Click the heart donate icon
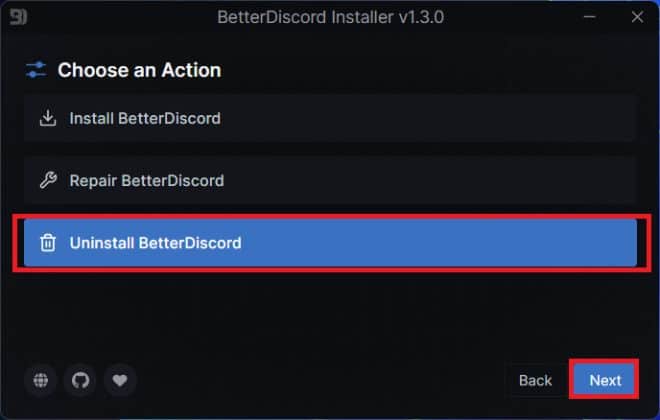This screenshot has height=420, width=660. pos(120,380)
